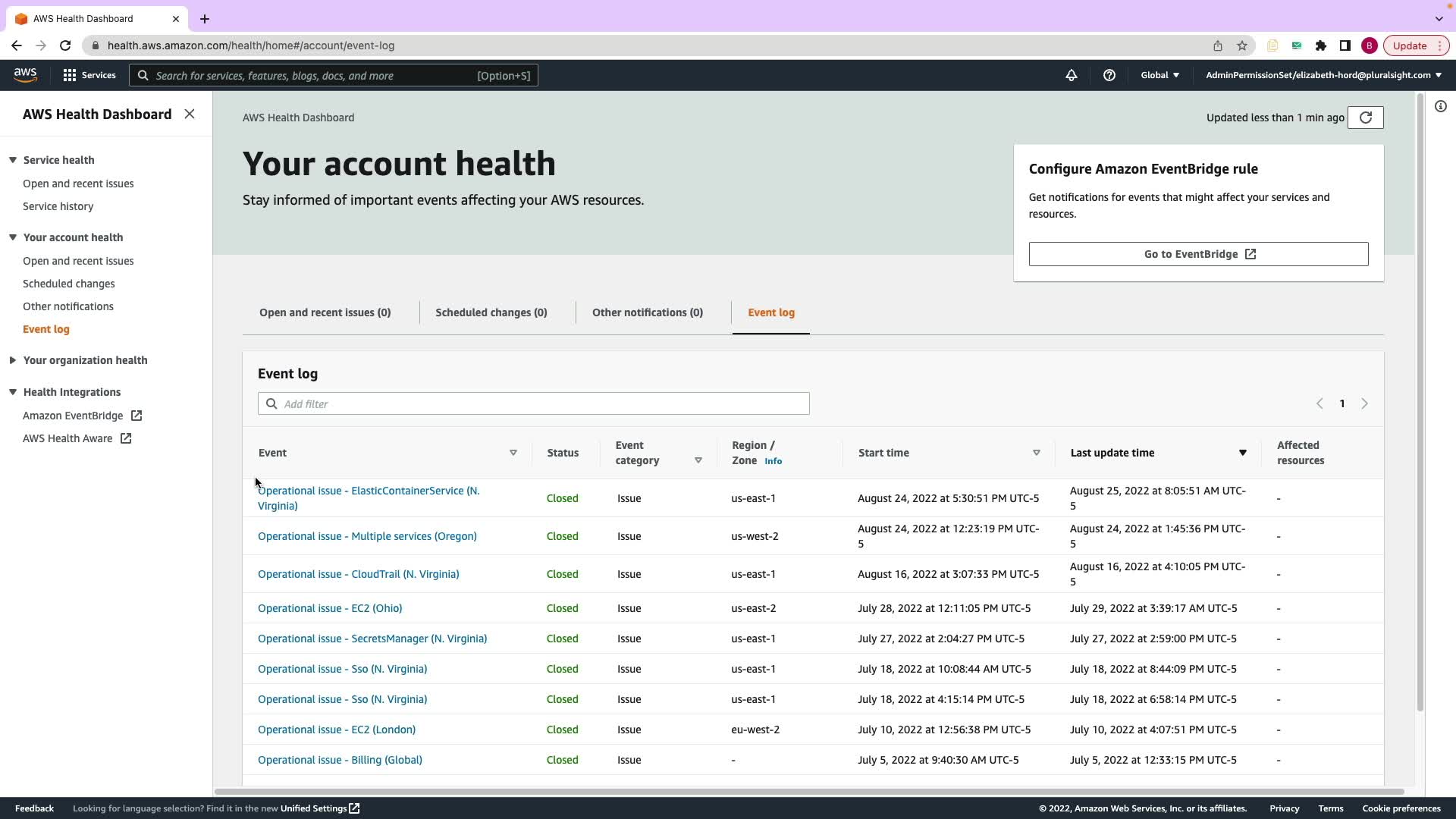
Task: Open the Operational issue CloudTrail event
Action: coord(358,574)
